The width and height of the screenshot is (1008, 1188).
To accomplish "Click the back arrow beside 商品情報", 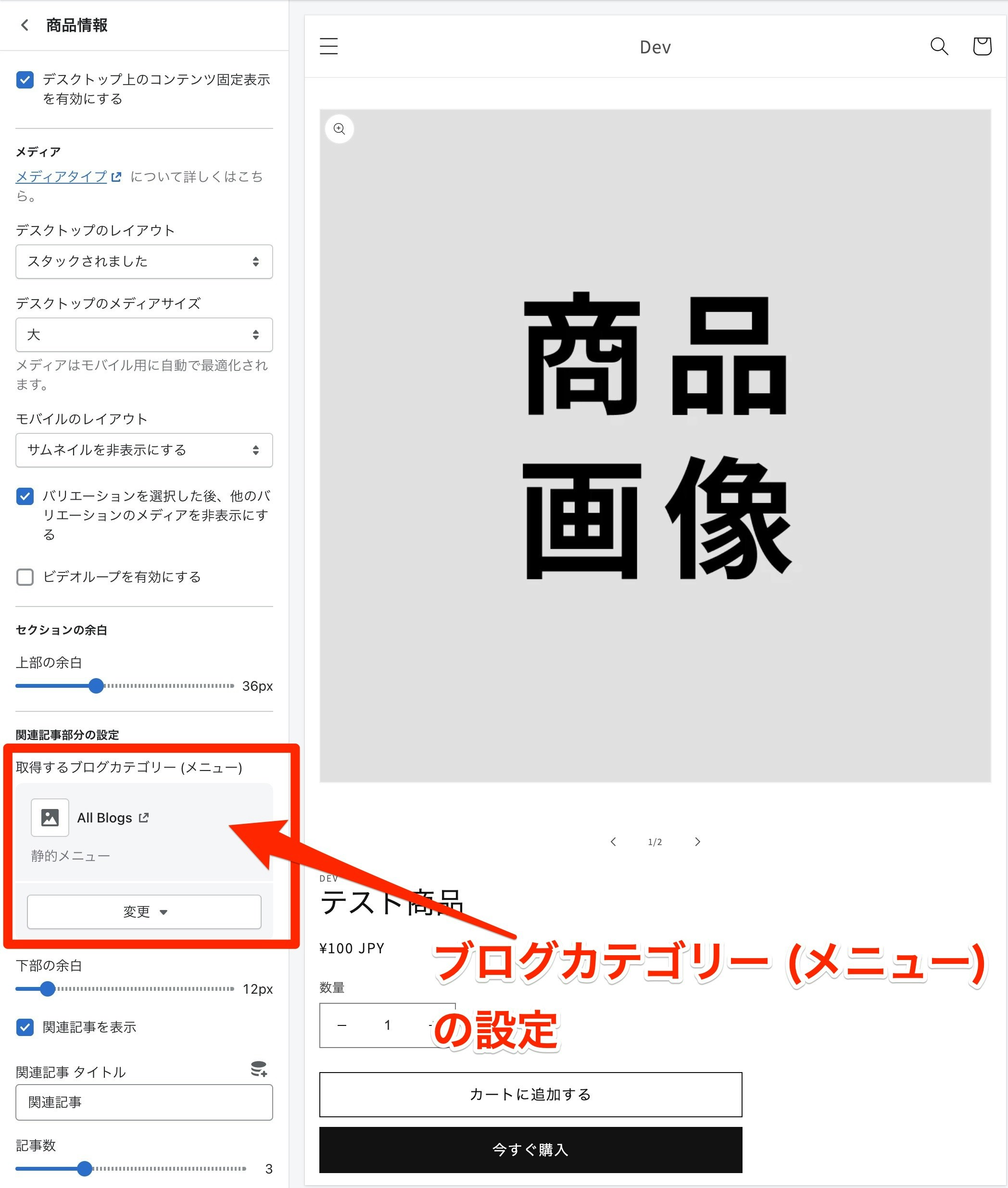I will coord(25,25).
